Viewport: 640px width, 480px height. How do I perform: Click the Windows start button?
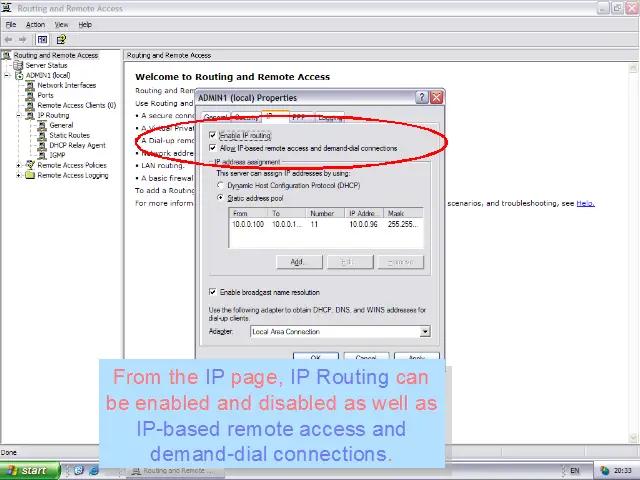click(30, 471)
